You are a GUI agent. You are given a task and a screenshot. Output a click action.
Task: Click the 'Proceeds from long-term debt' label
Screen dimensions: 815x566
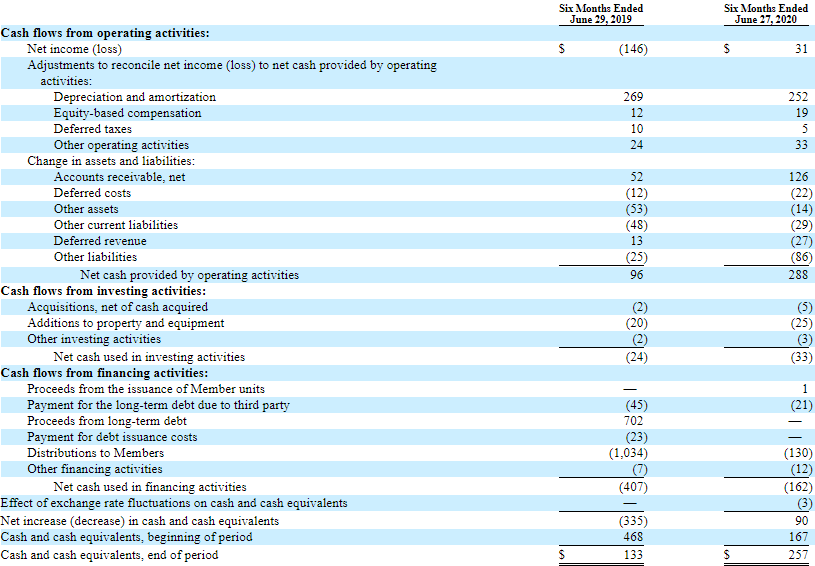pos(106,421)
